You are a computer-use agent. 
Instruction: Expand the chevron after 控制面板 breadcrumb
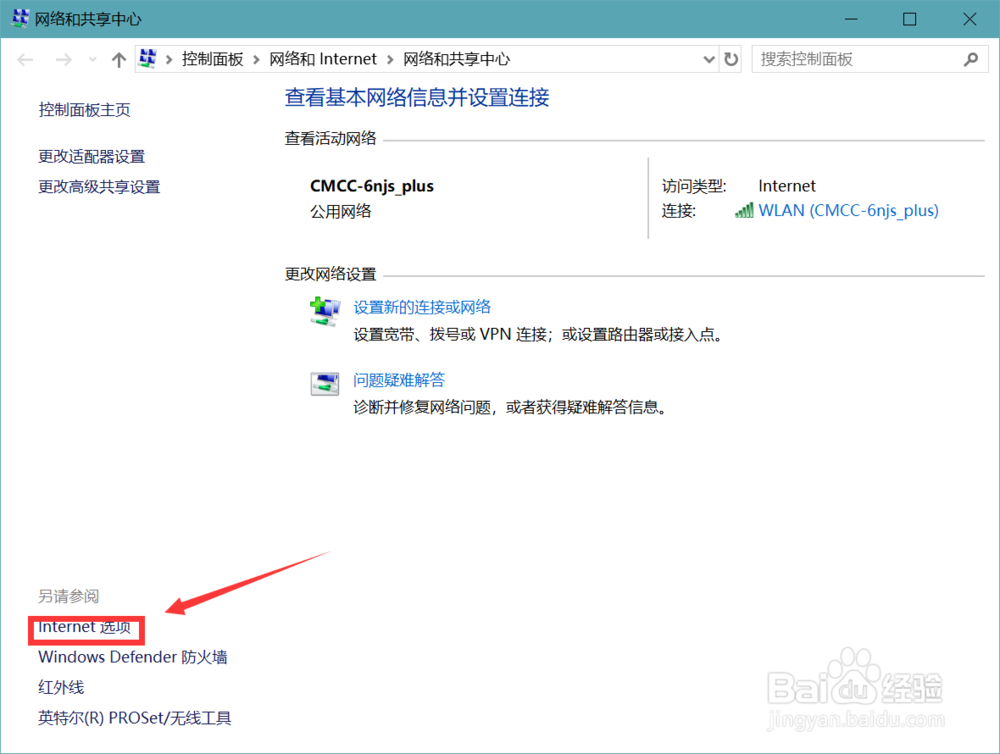256,60
